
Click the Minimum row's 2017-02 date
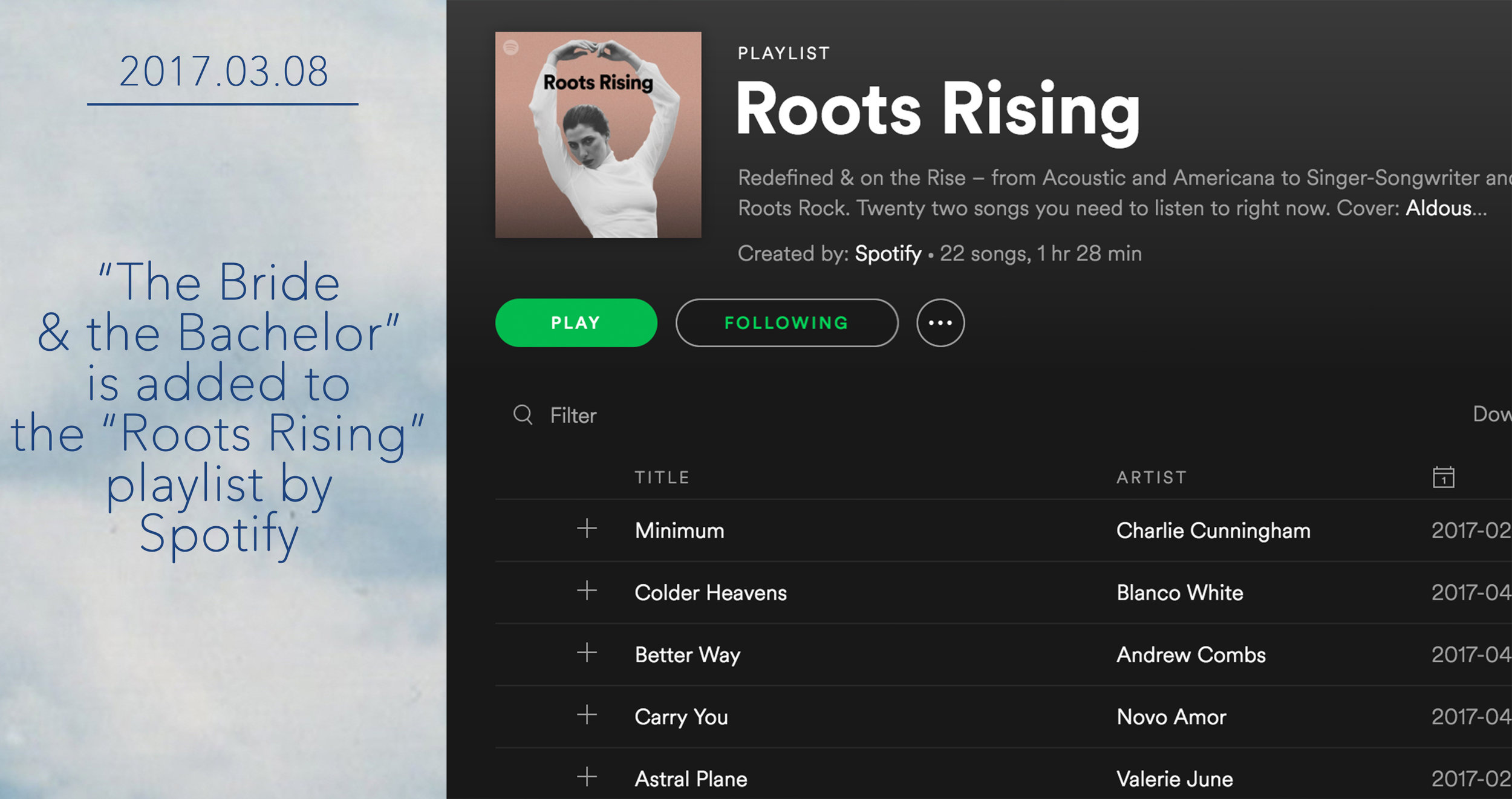(1471, 530)
